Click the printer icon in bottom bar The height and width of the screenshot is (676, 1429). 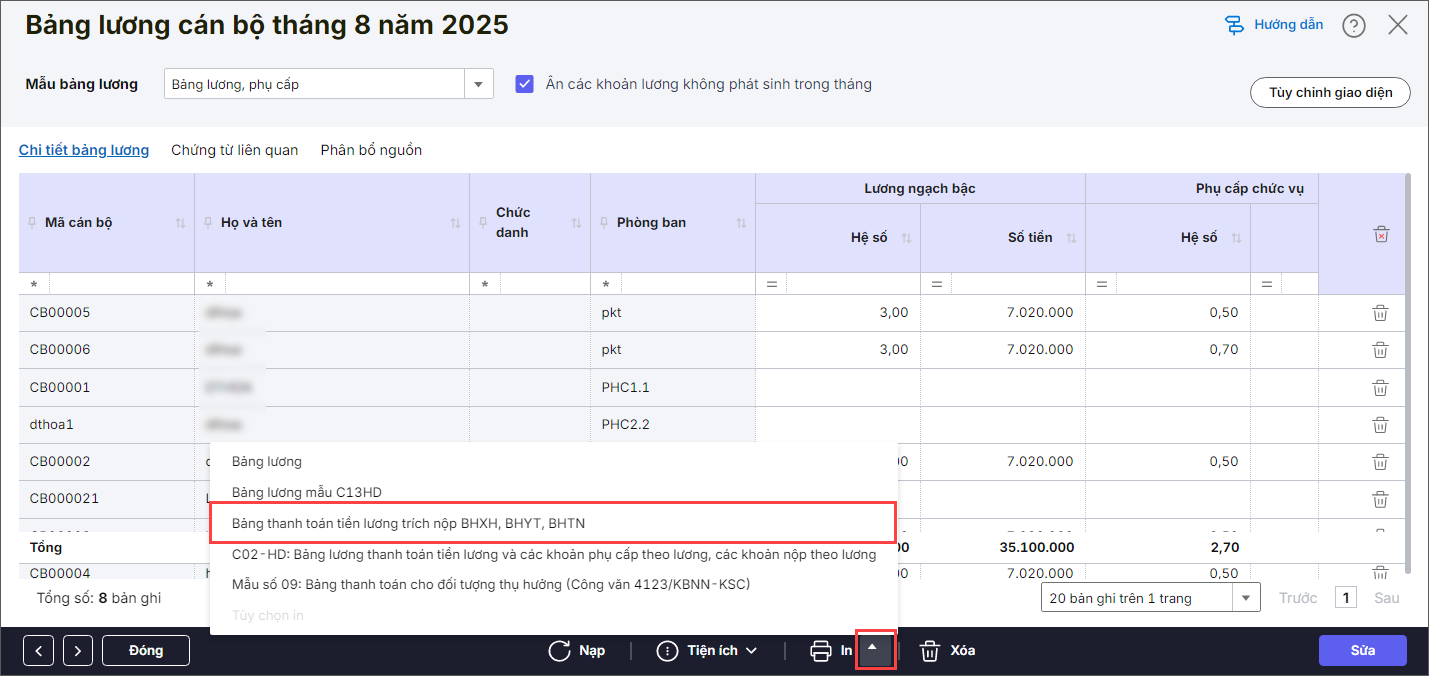[x=821, y=651]
